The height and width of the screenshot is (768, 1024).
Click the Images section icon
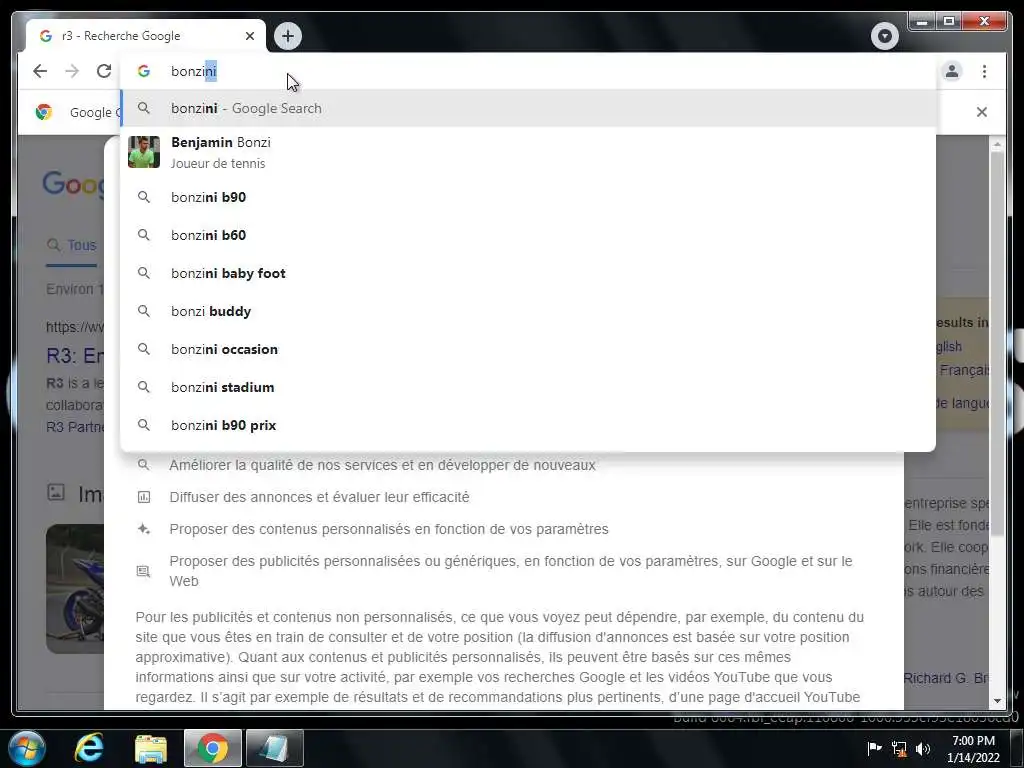pos(56,492)
